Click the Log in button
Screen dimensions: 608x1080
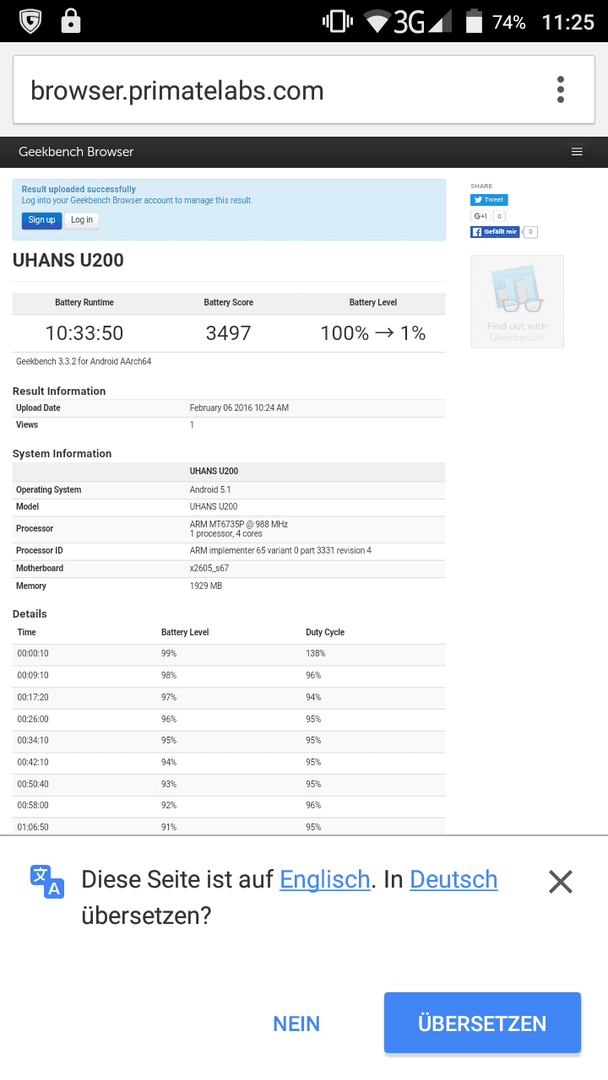pyautogui.click(x=82, y=220)
